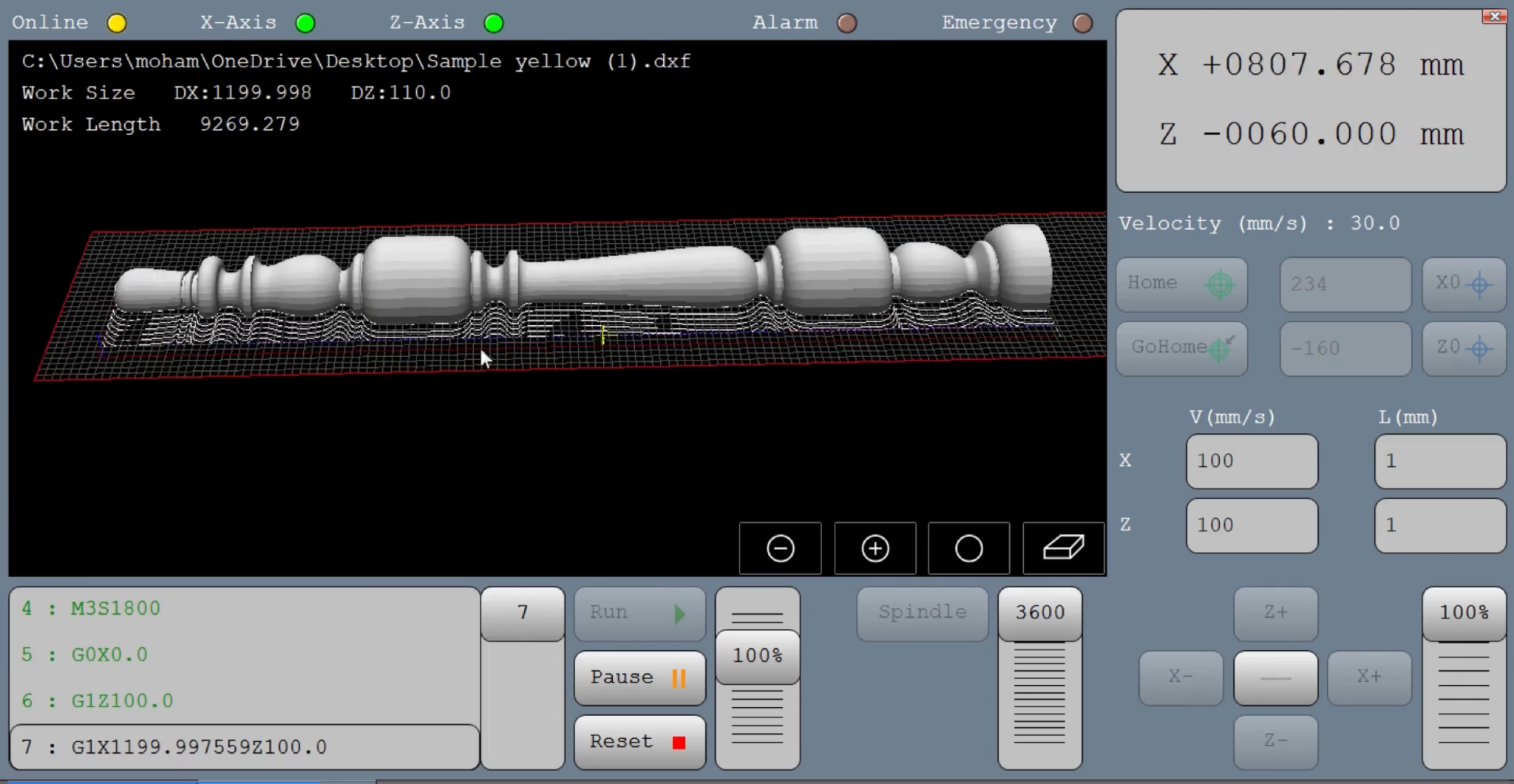This screenshot has width=1514, height=784.
Task: Pause the running program
Action: (x=639, y=678)
